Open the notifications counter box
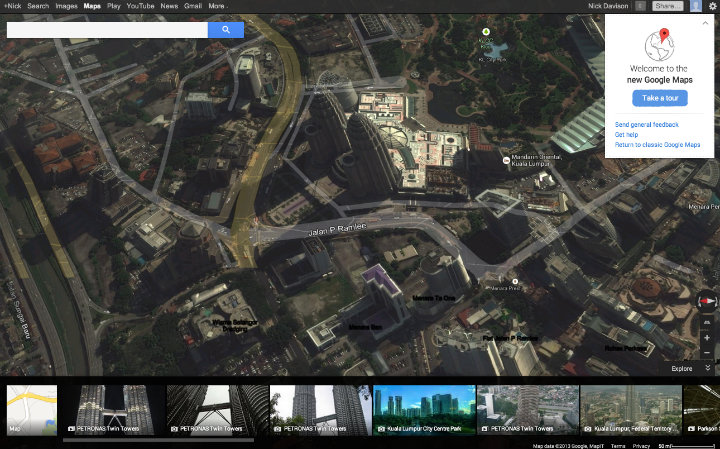Image resolution: width=720 pixels, height=449 pixels. [640, 6]
